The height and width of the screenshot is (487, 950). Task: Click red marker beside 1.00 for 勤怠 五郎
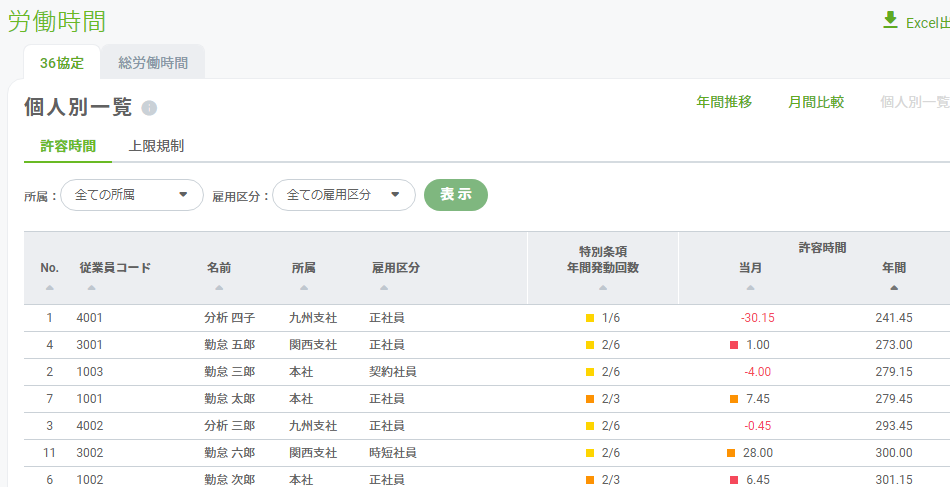tap(734, 345)
